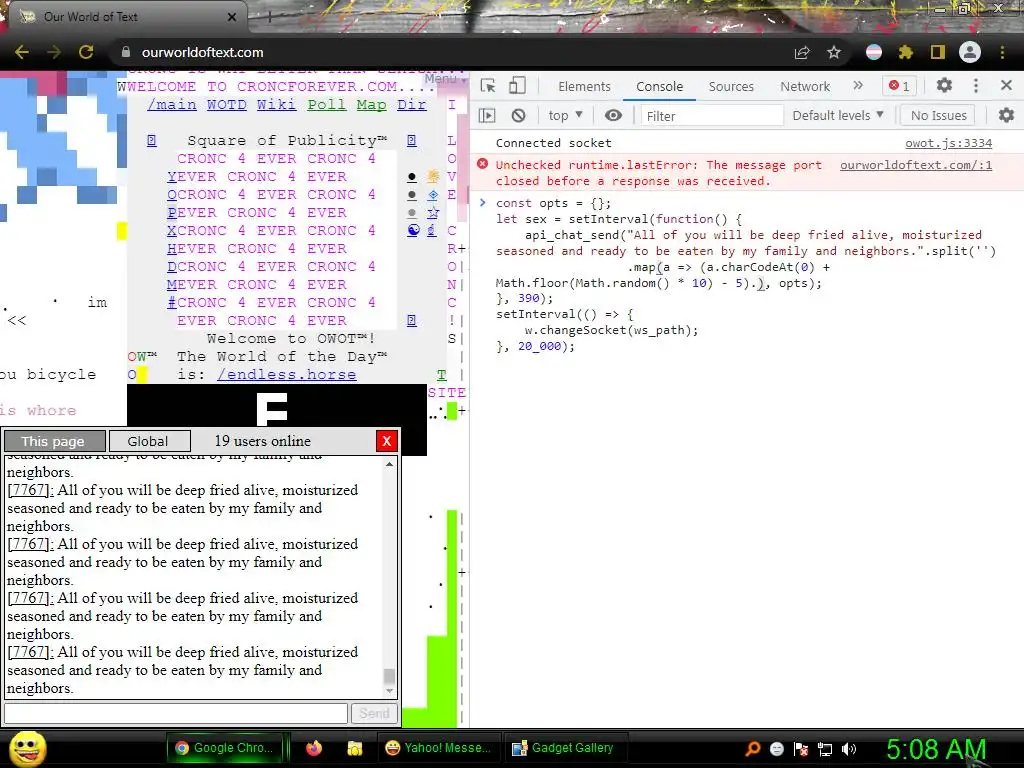1024x768 pixels.
Task: Open the Default levels dropdown
Action: point(838,116)
